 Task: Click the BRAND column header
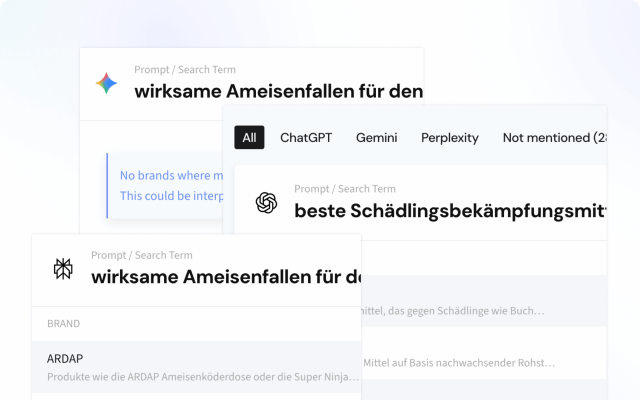click(x=63, y=324)
